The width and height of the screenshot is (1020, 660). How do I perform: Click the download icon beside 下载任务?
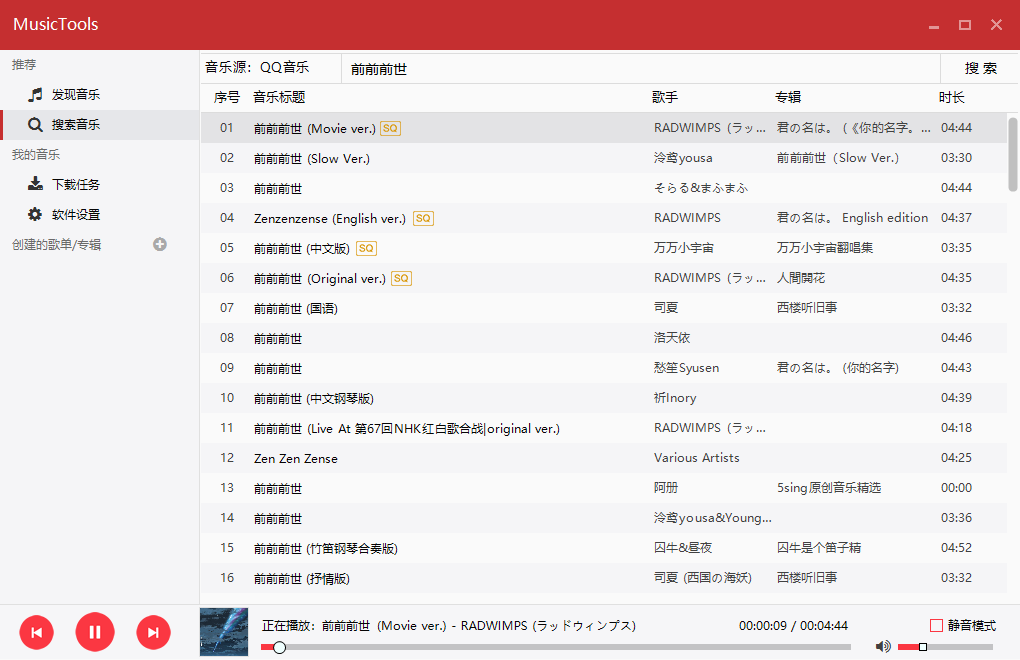(35, 184)
